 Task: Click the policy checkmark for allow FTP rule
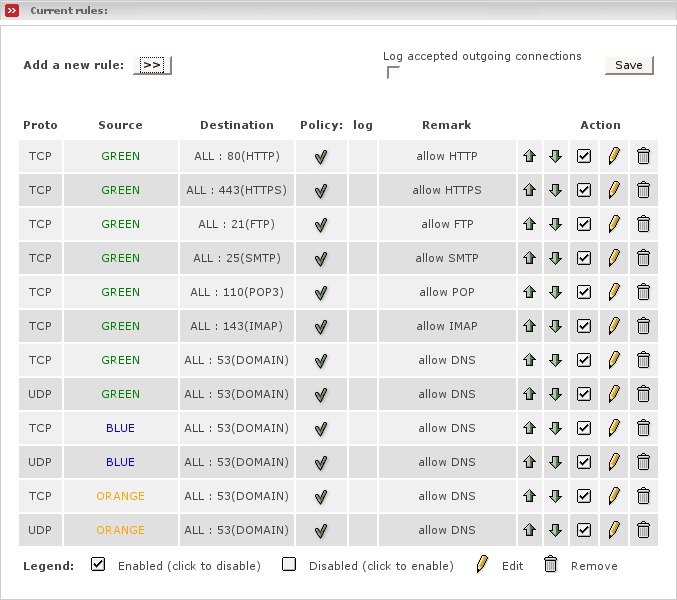321,224
